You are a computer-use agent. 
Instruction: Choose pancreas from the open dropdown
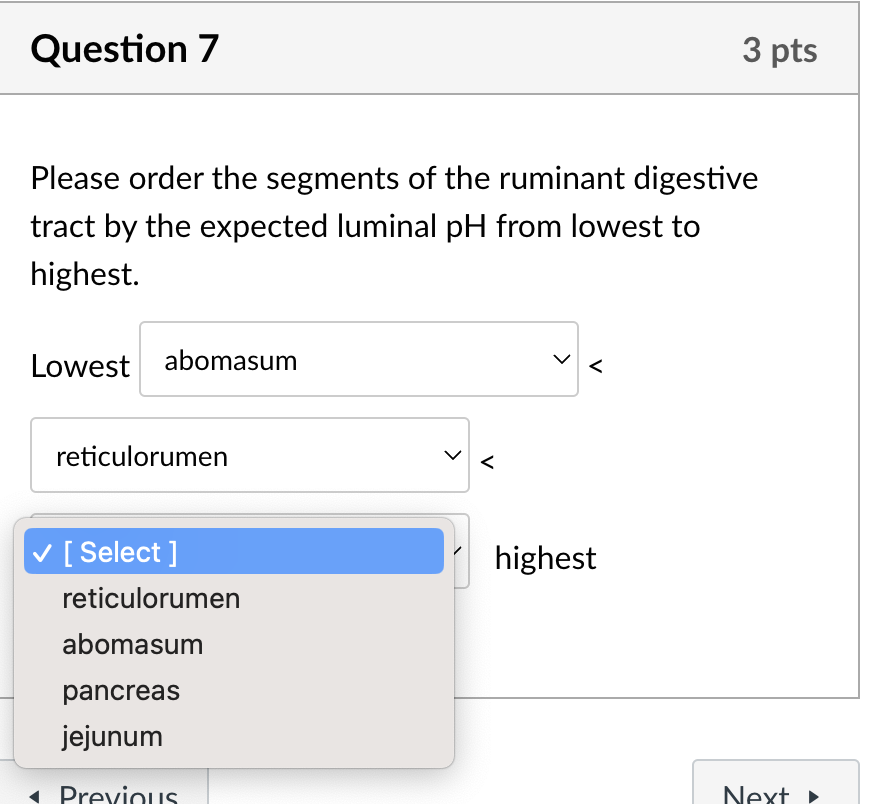coord(121,690)
